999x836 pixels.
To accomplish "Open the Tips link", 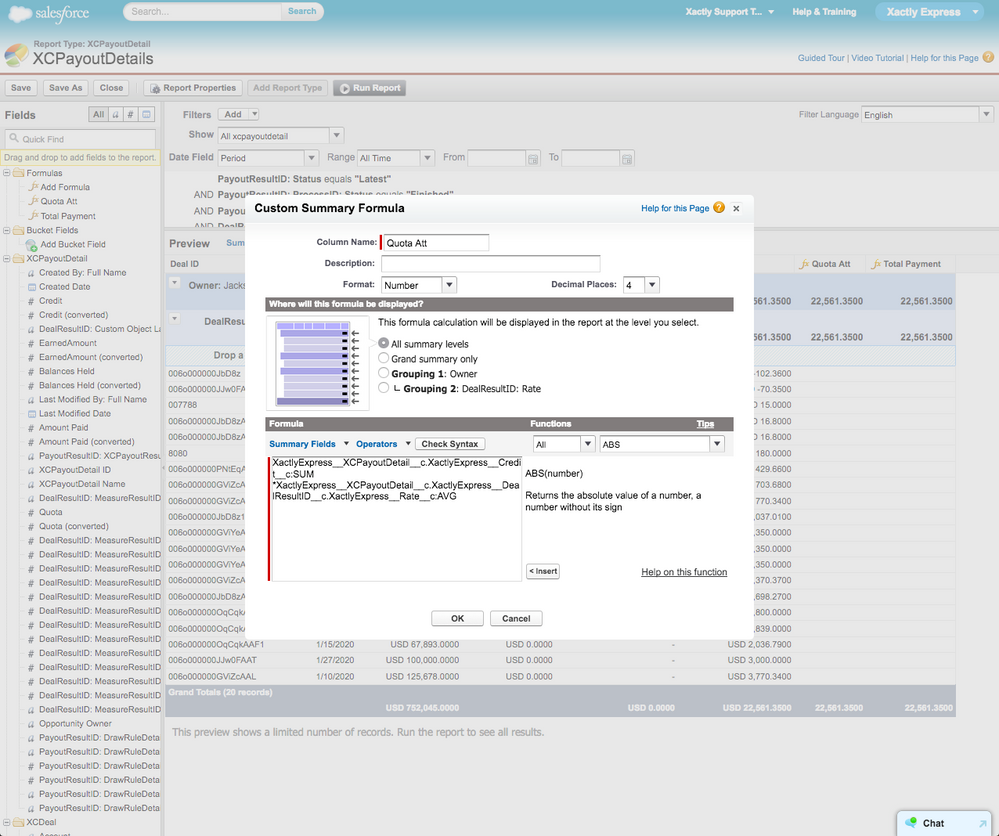I will [705, 424].
